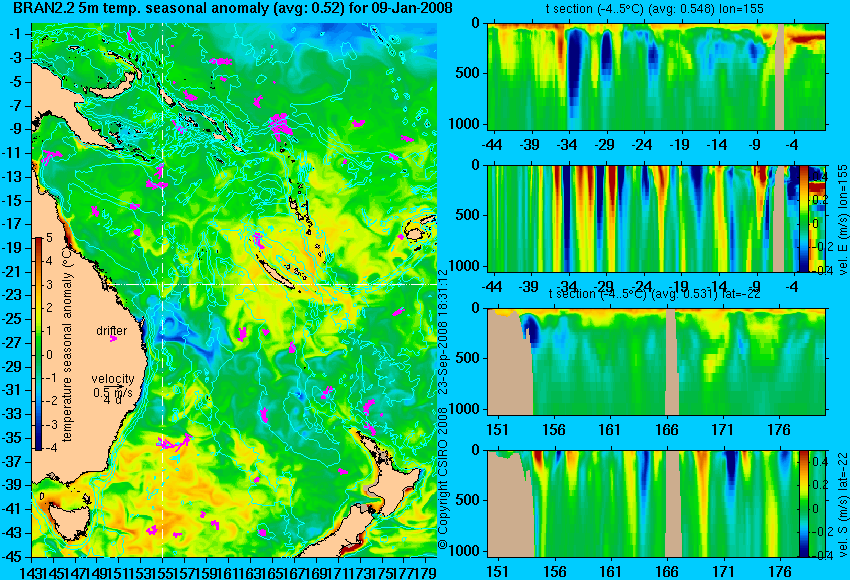Click the vel. E color bar for lon=155
This screenshot has height=580, width=850.
pyautogui.click(x=804, y=218)
